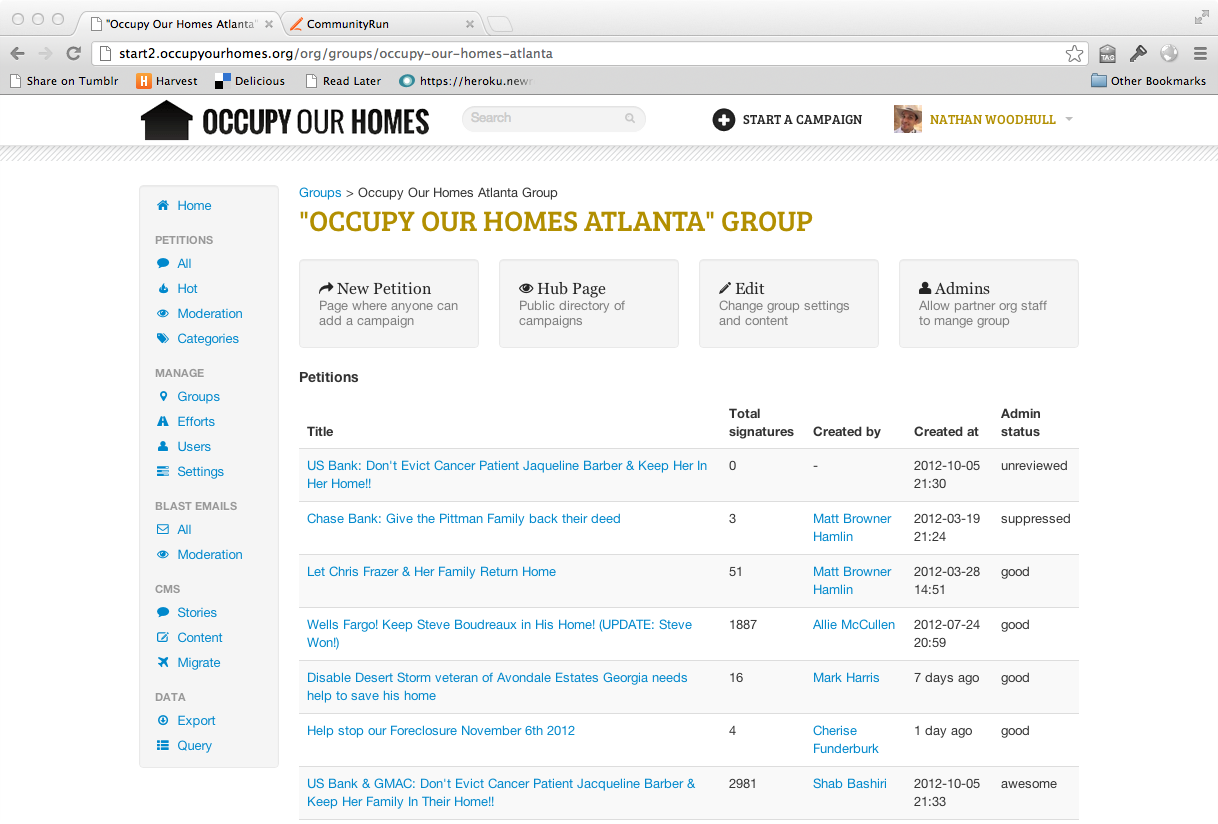
Task: Open the Other Bookmarks folder
Action: click(1148, 81)
